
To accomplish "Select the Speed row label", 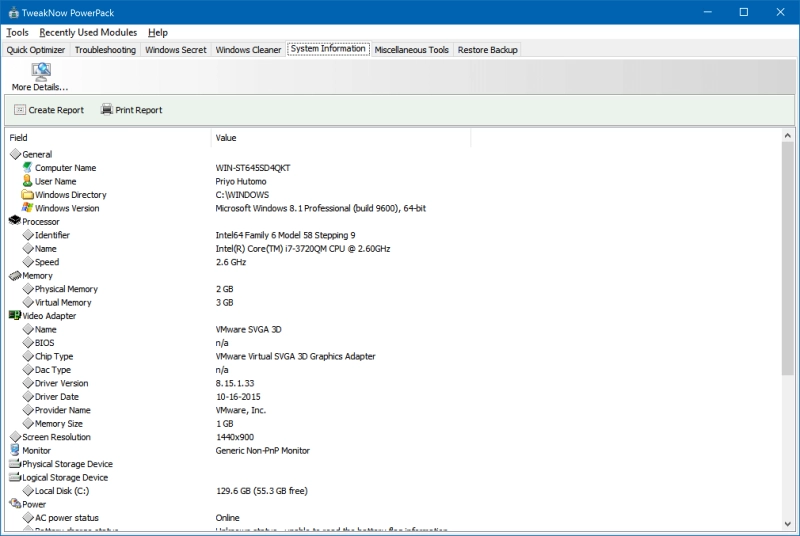I will point(47,262).
